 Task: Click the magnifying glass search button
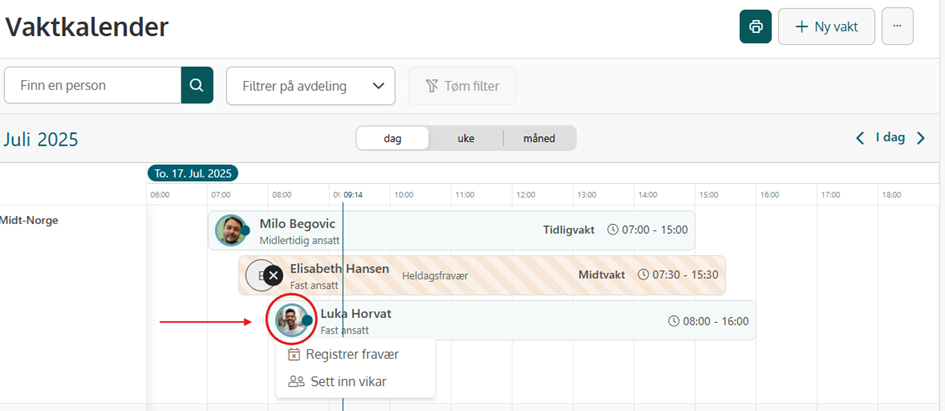click(197, 85)
